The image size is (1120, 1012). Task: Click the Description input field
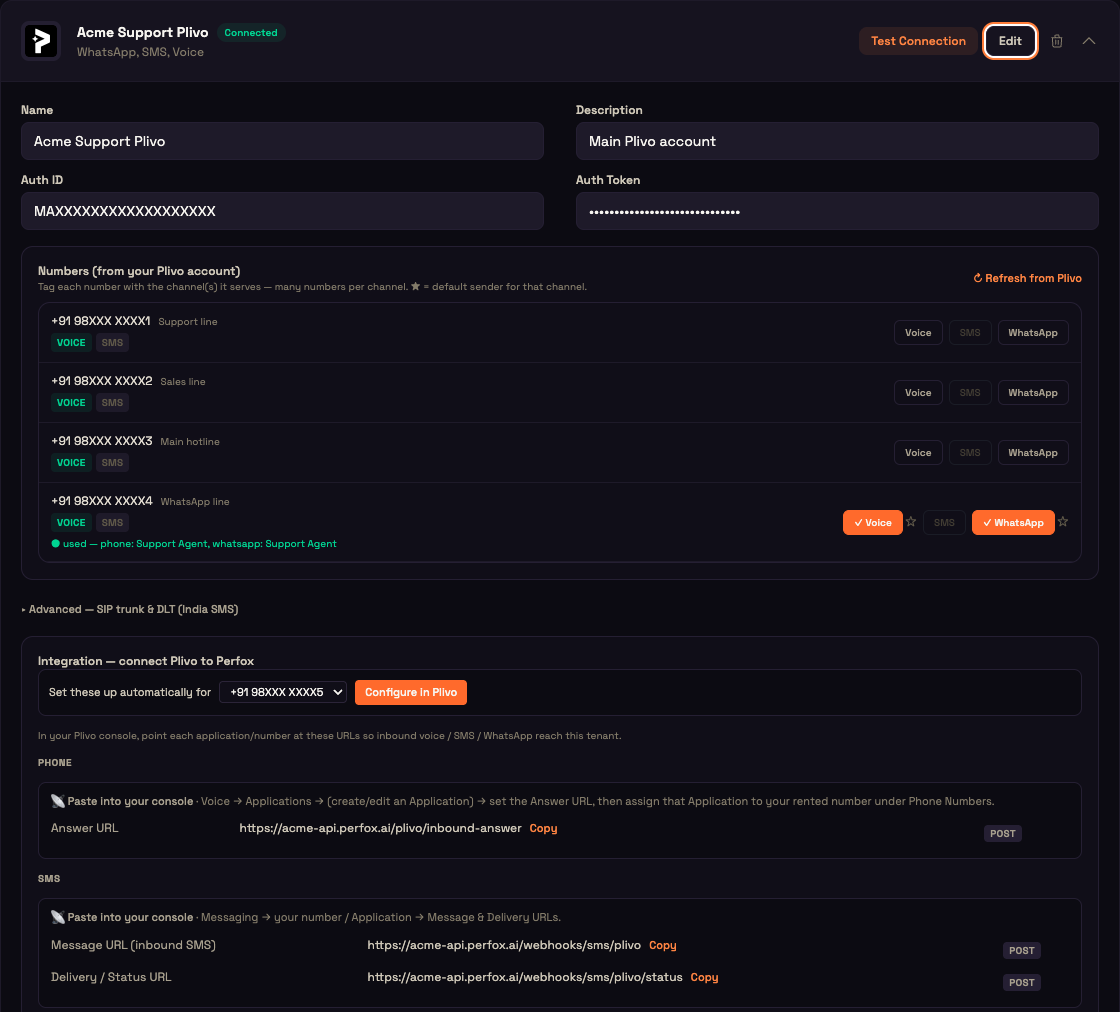[836, 141]
